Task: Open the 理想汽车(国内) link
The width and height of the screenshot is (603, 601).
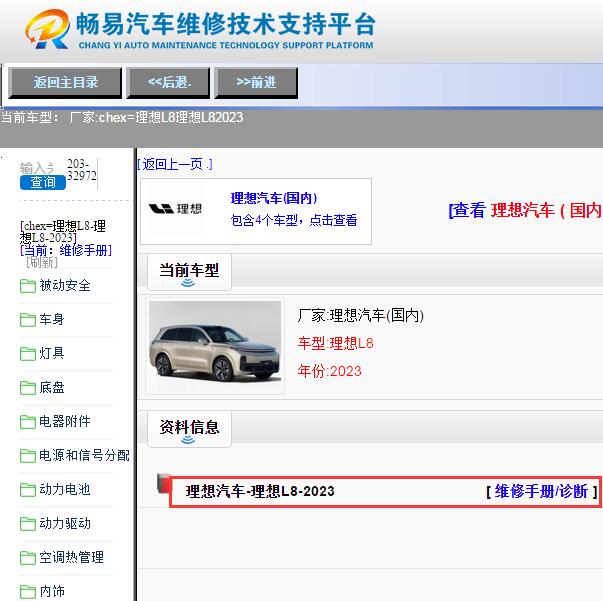Action: point(274,198)
